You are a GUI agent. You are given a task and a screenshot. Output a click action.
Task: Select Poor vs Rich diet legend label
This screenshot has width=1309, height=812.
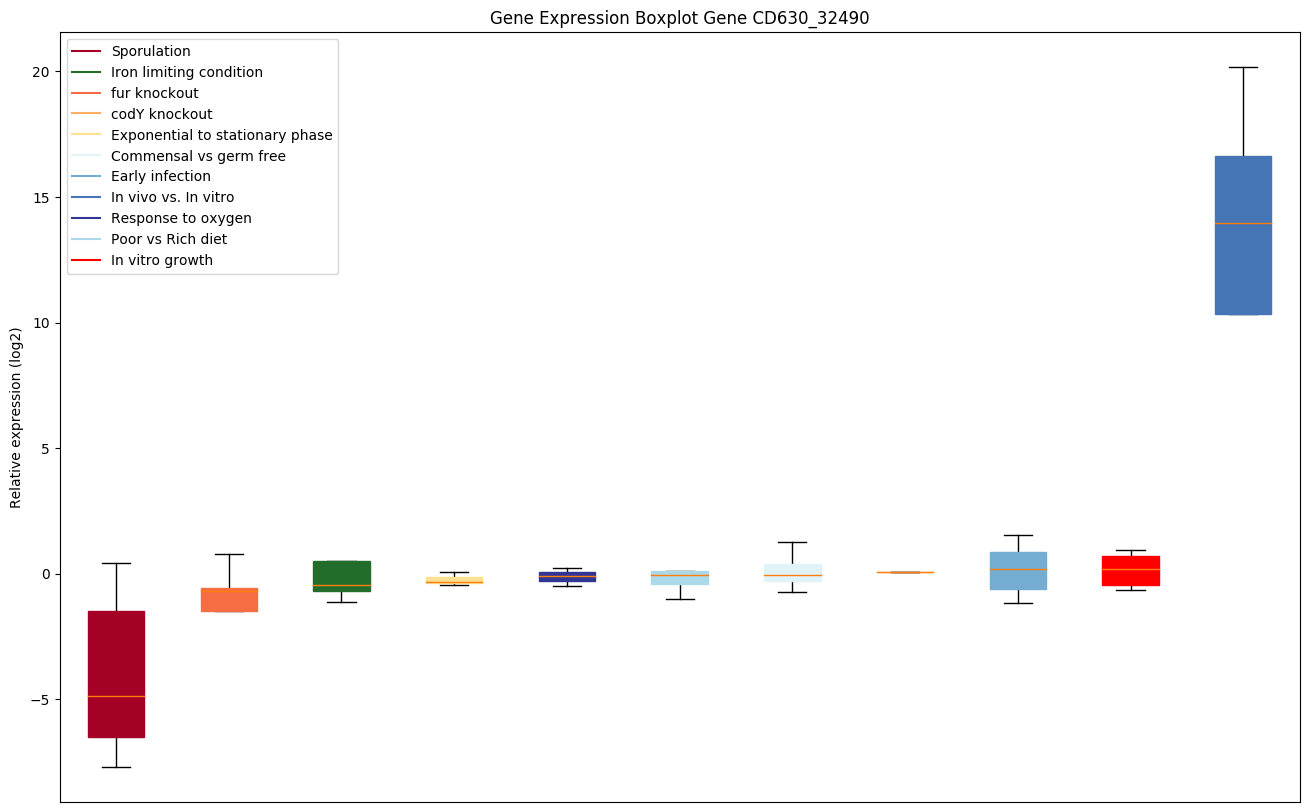[168, 240]
